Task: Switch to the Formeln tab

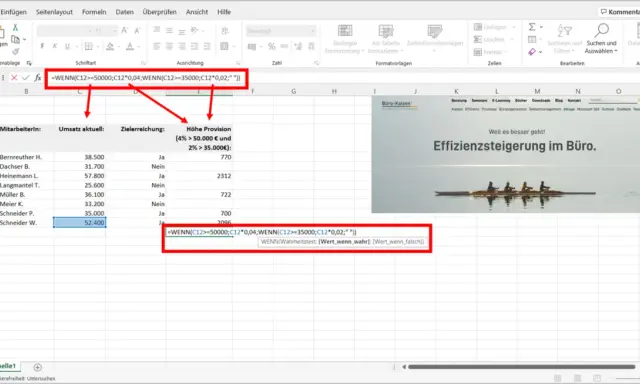Action: pyautogui.click(x=94, y=12)
